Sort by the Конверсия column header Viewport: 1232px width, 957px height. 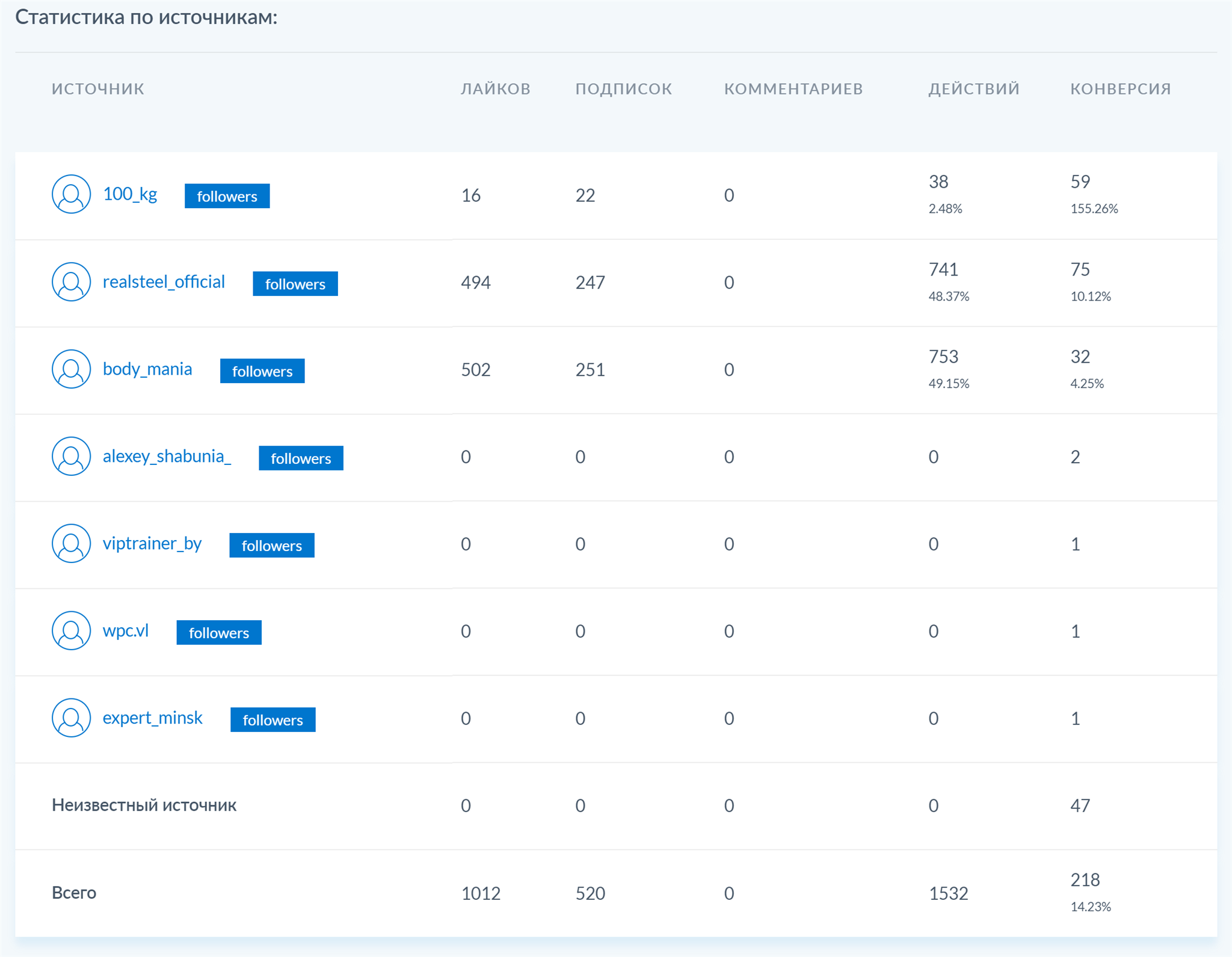(1120, 89)
